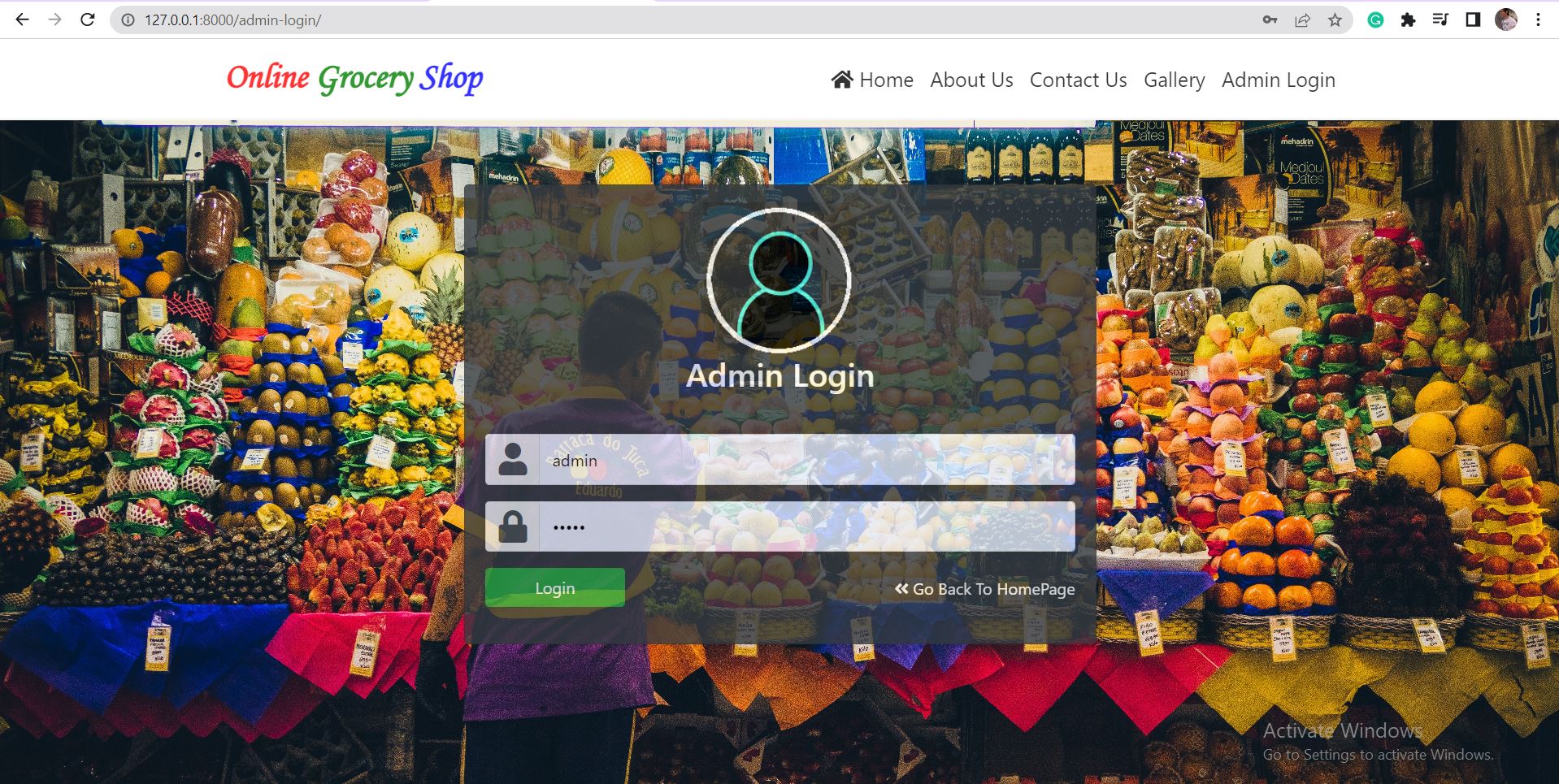
Task: Click the share page icon
Action: tap(1302, 20)
